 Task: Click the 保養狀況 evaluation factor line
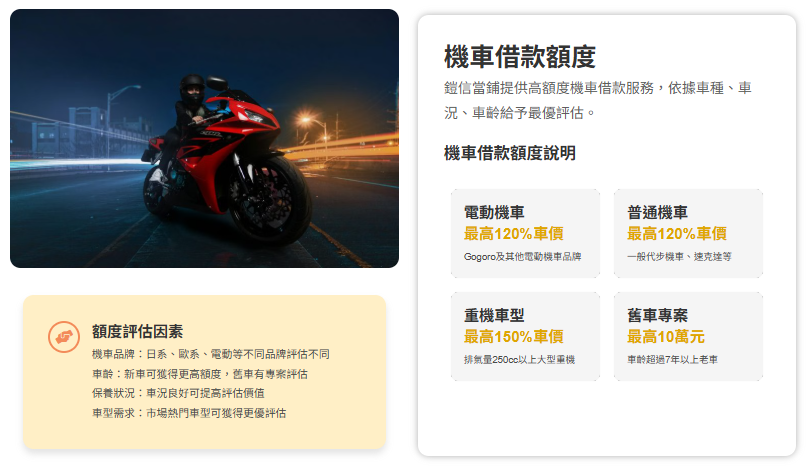178,393
